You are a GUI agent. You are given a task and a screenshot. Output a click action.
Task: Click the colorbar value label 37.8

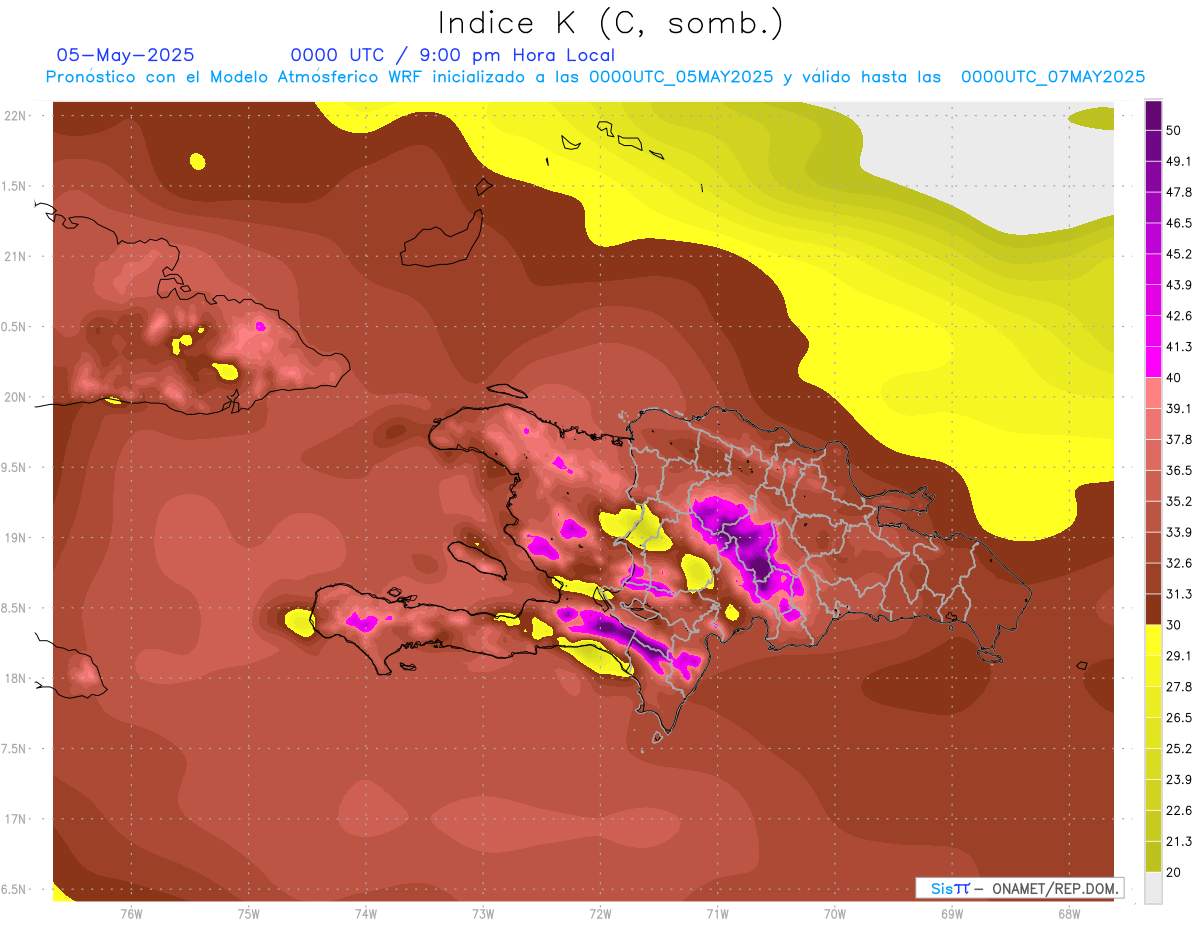(x=1179, y=439)
